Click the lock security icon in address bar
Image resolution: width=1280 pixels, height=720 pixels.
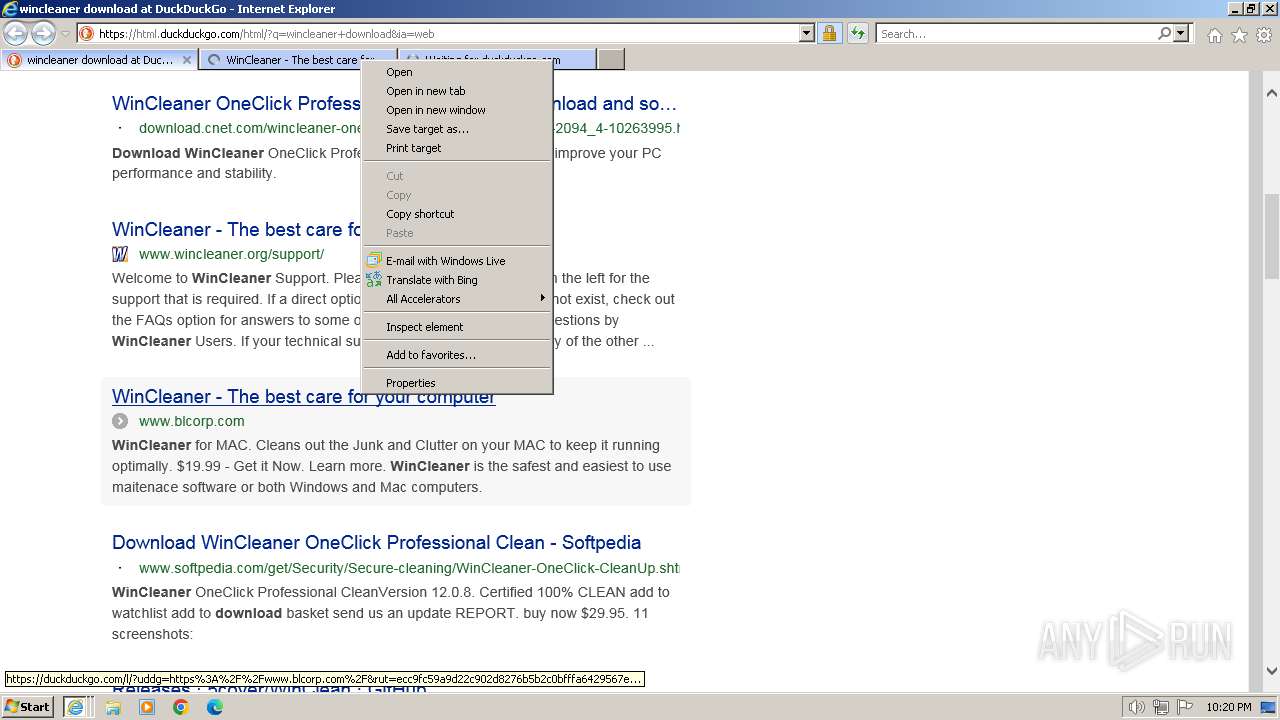click(829, 33)
